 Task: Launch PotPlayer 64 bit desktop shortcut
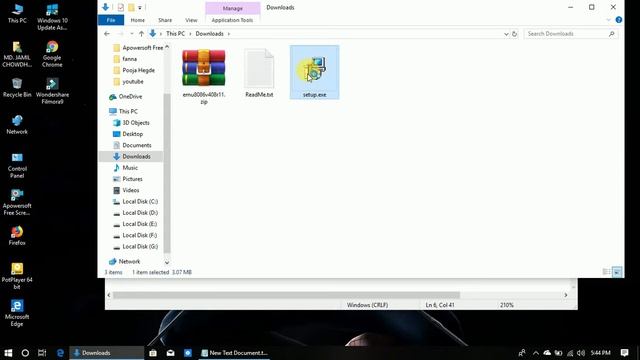[17, 276]
